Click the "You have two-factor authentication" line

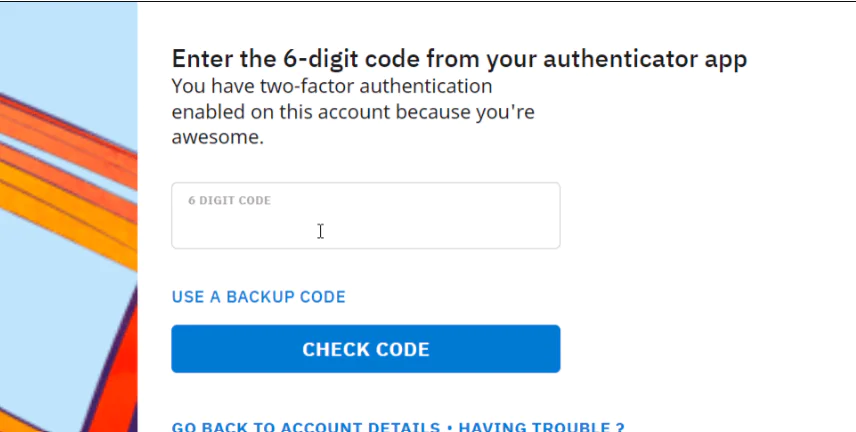click(x=331, y=86)
